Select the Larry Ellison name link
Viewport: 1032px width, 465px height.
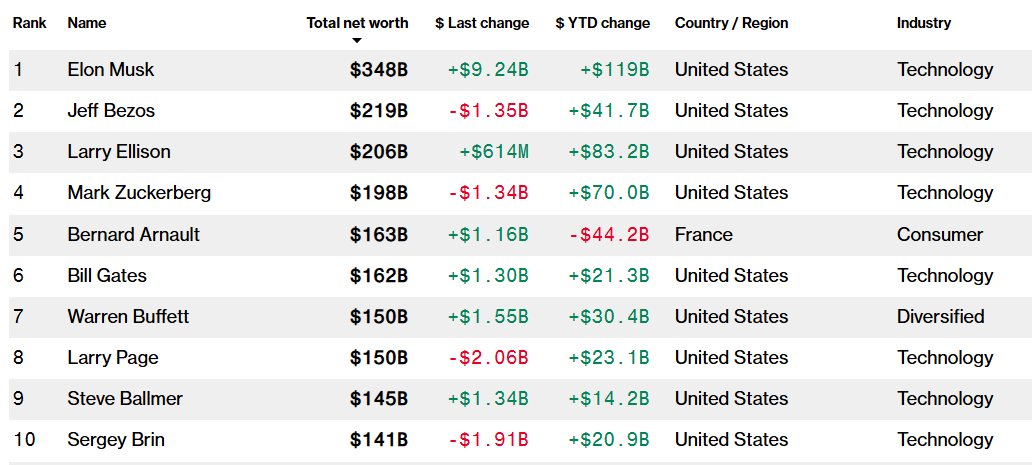119,152
